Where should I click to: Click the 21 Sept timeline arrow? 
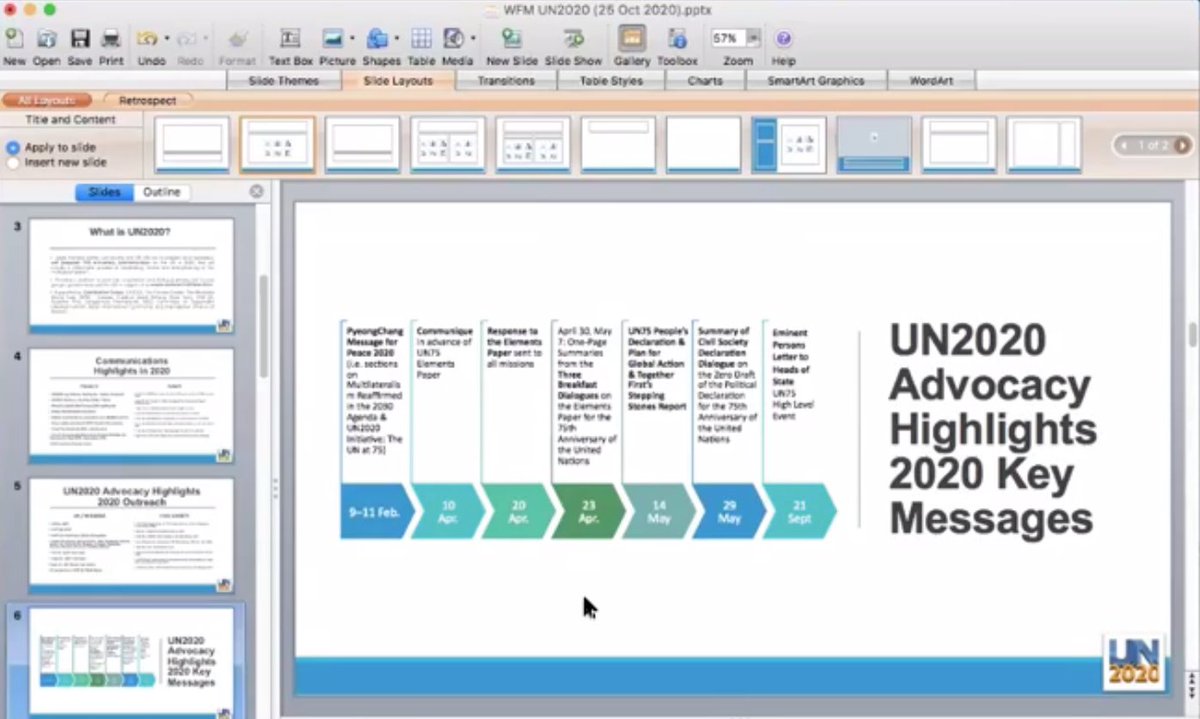click(x=800, y=512)
